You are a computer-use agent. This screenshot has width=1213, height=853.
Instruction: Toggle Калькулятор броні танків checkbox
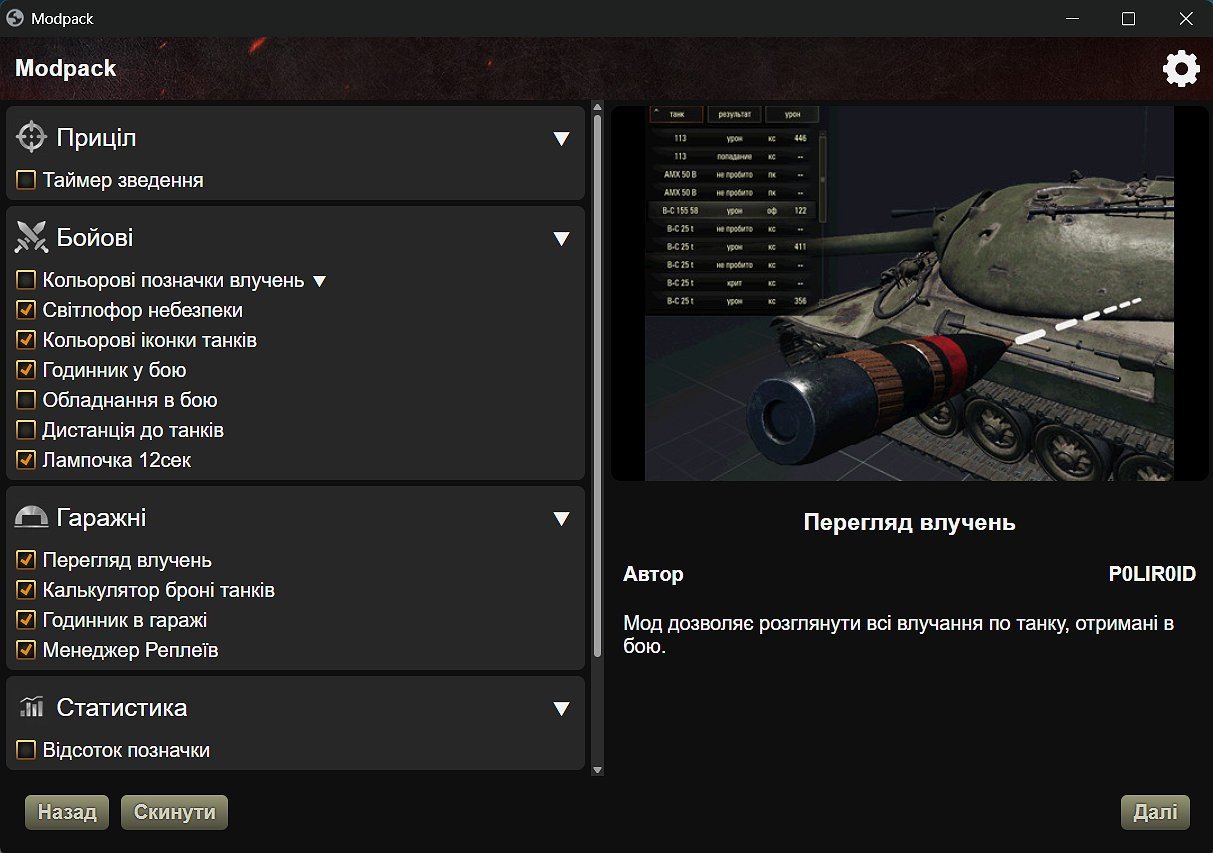[26, 591]
